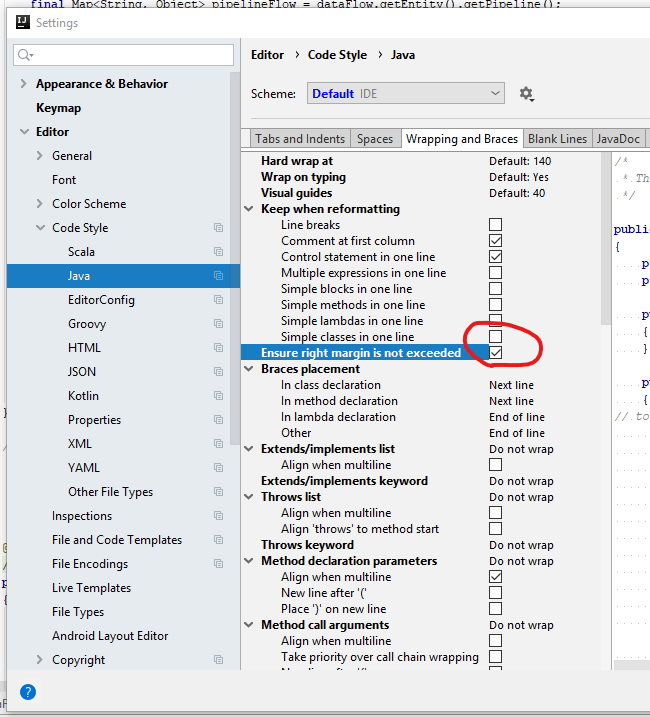Click the settings tree vertical scrollbar

click(x=235, y=259)
